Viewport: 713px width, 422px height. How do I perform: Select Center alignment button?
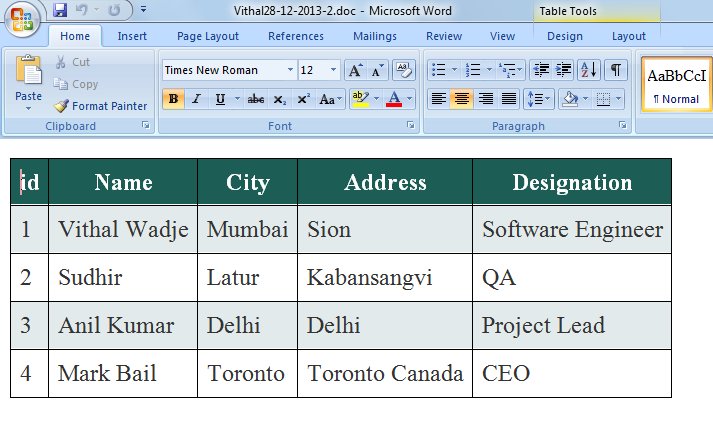[x=462, y=99]
